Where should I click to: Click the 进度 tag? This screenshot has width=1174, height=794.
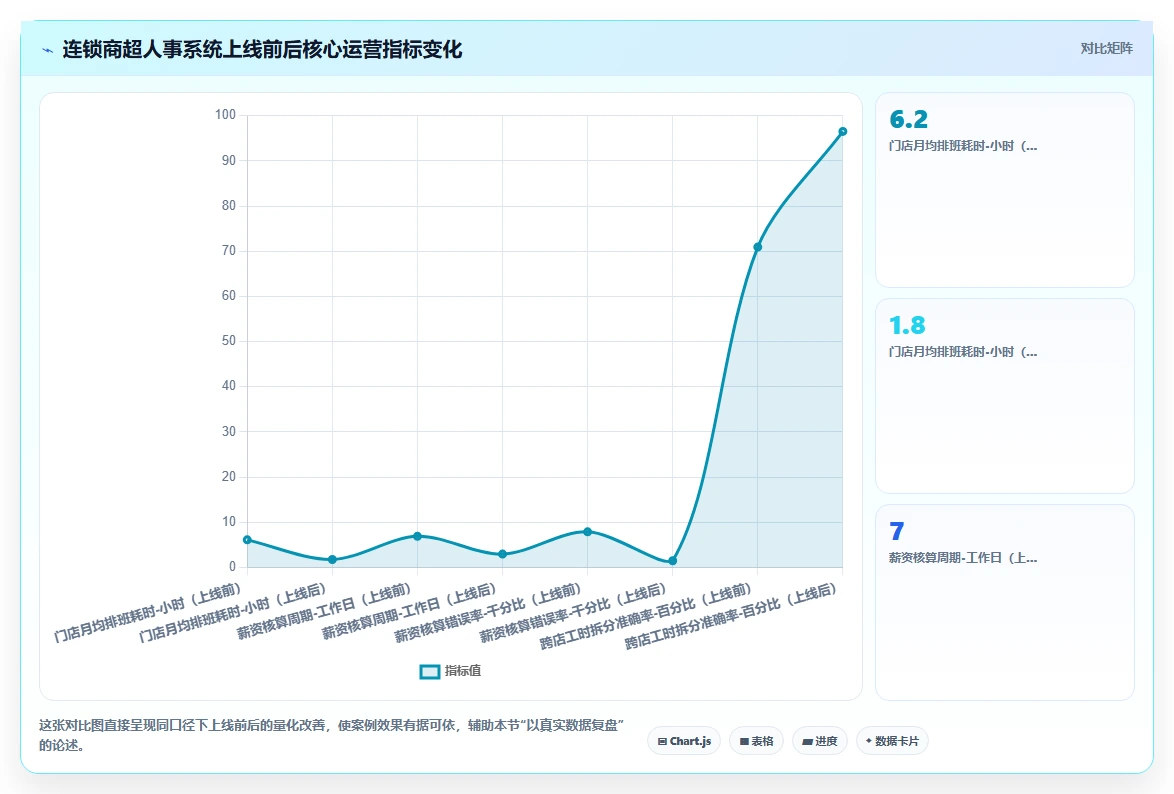point(820,741)
